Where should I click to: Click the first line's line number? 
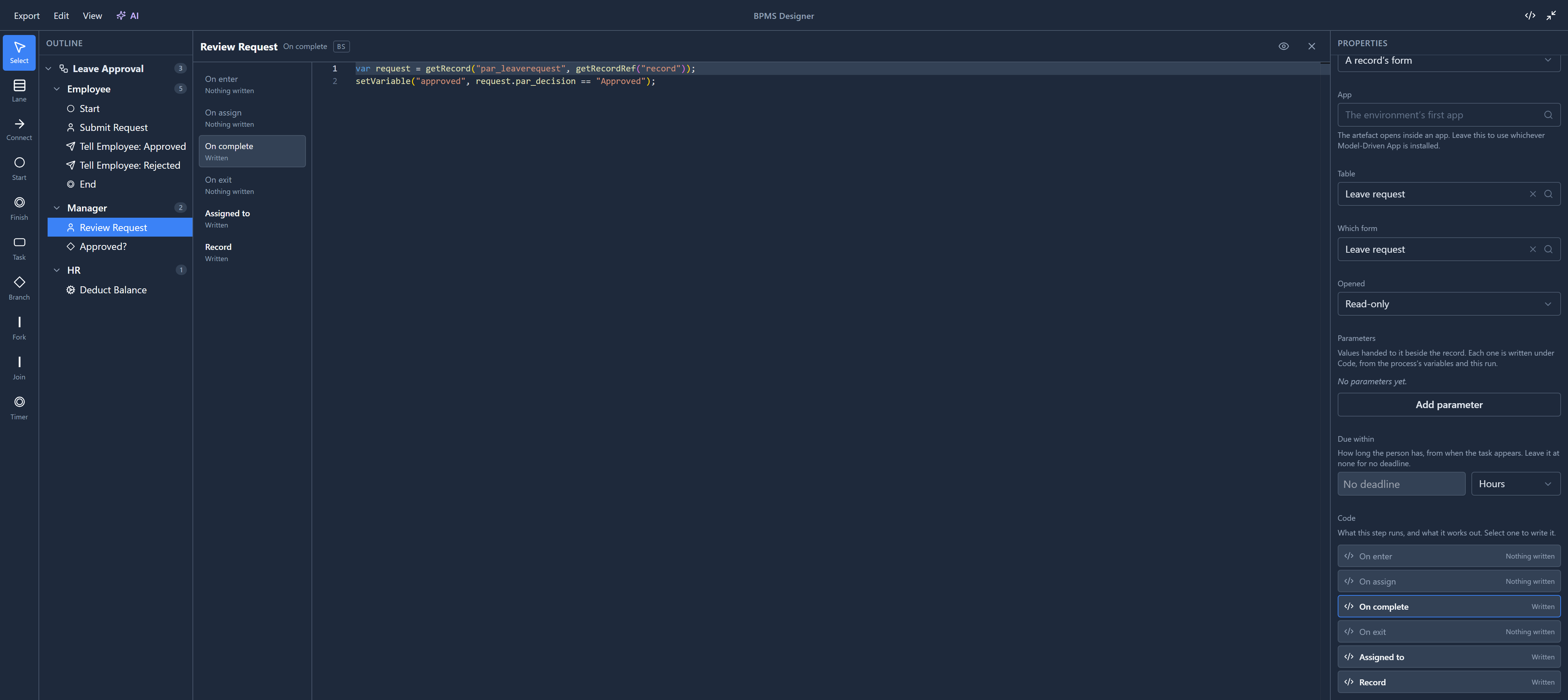[334, 69]
